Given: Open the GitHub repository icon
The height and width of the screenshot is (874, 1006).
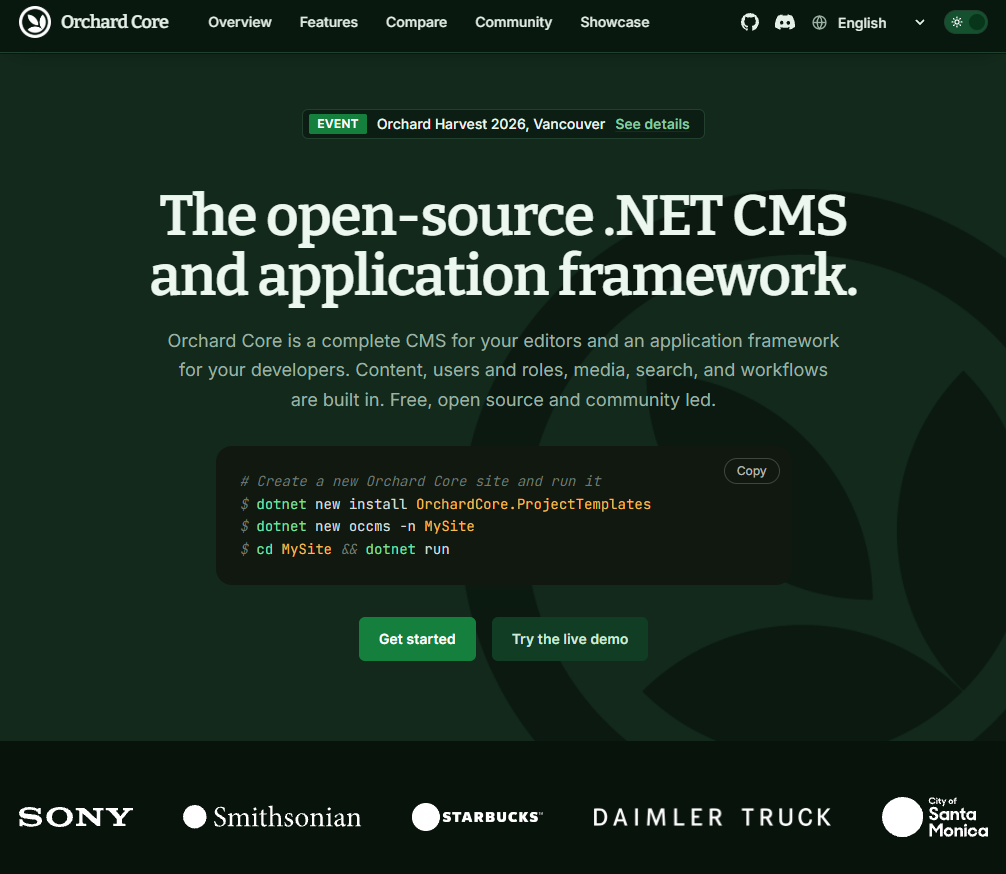Looking at the screenshot, I should (x=749, y=22).
